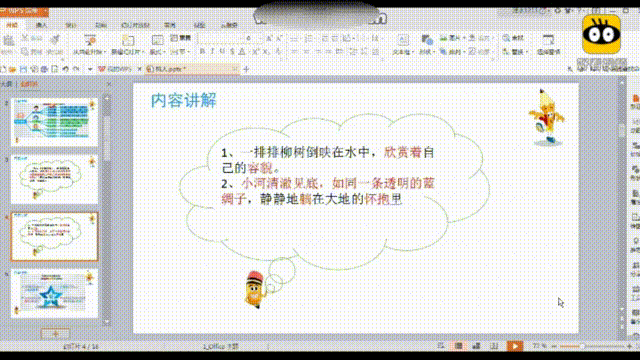Switch to reading view in status bar

click(494, 346)
